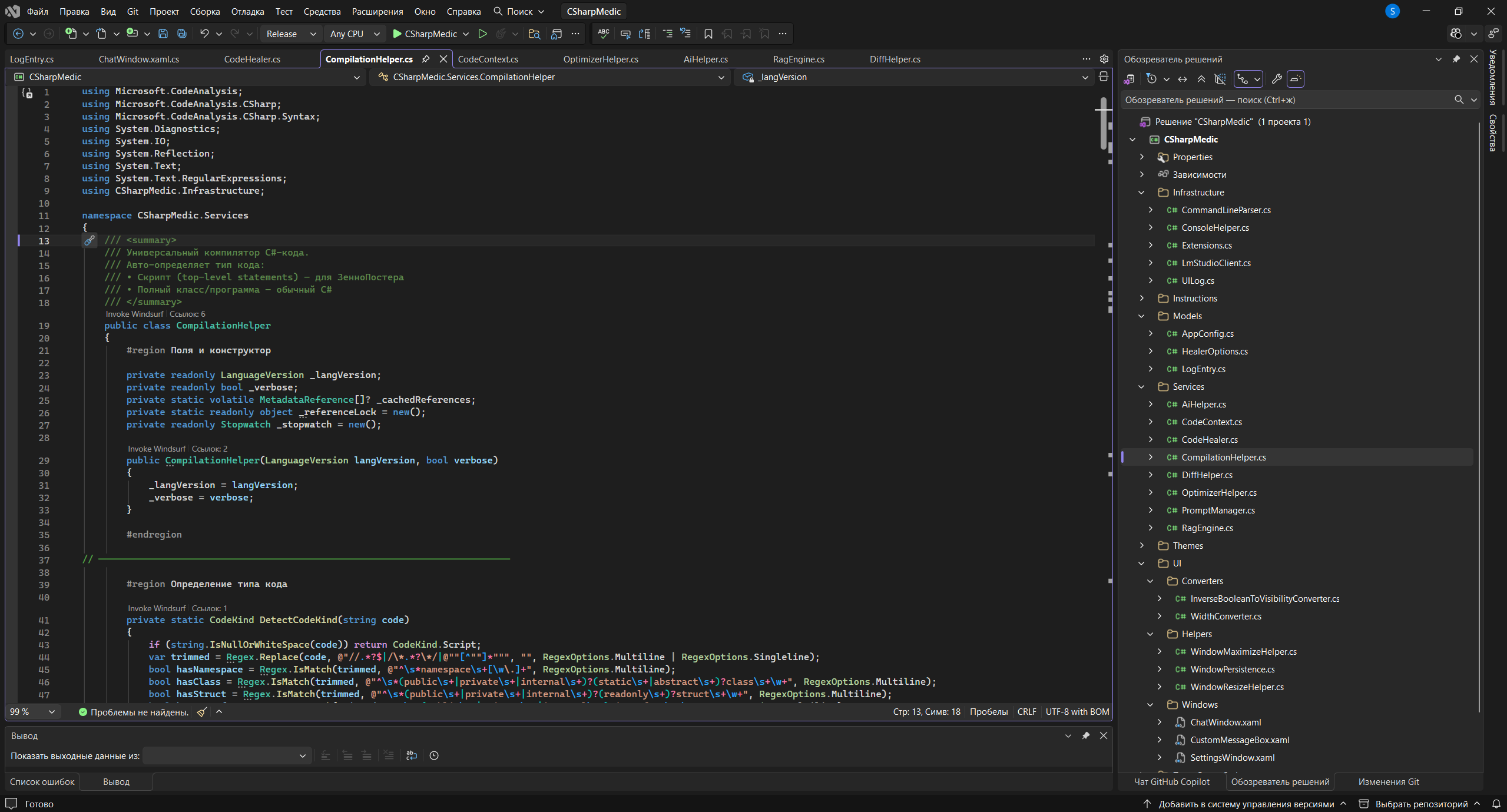The height and width of the screenshot is (812, 1507).
Task: Open Solution Explorer properties wrench icon
Action: (x=1276, y=79)
